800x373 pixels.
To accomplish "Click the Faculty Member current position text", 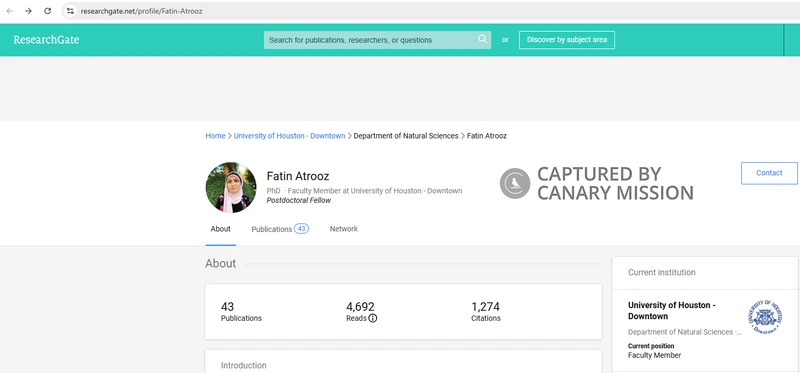I will tap(654, 355).
